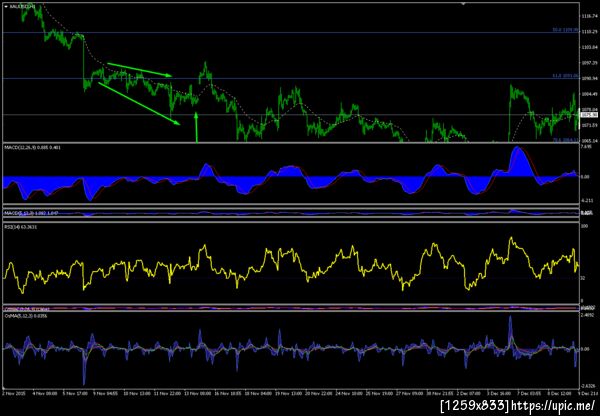Click the 2 Nov 2015 date label

tap(12, 393)
